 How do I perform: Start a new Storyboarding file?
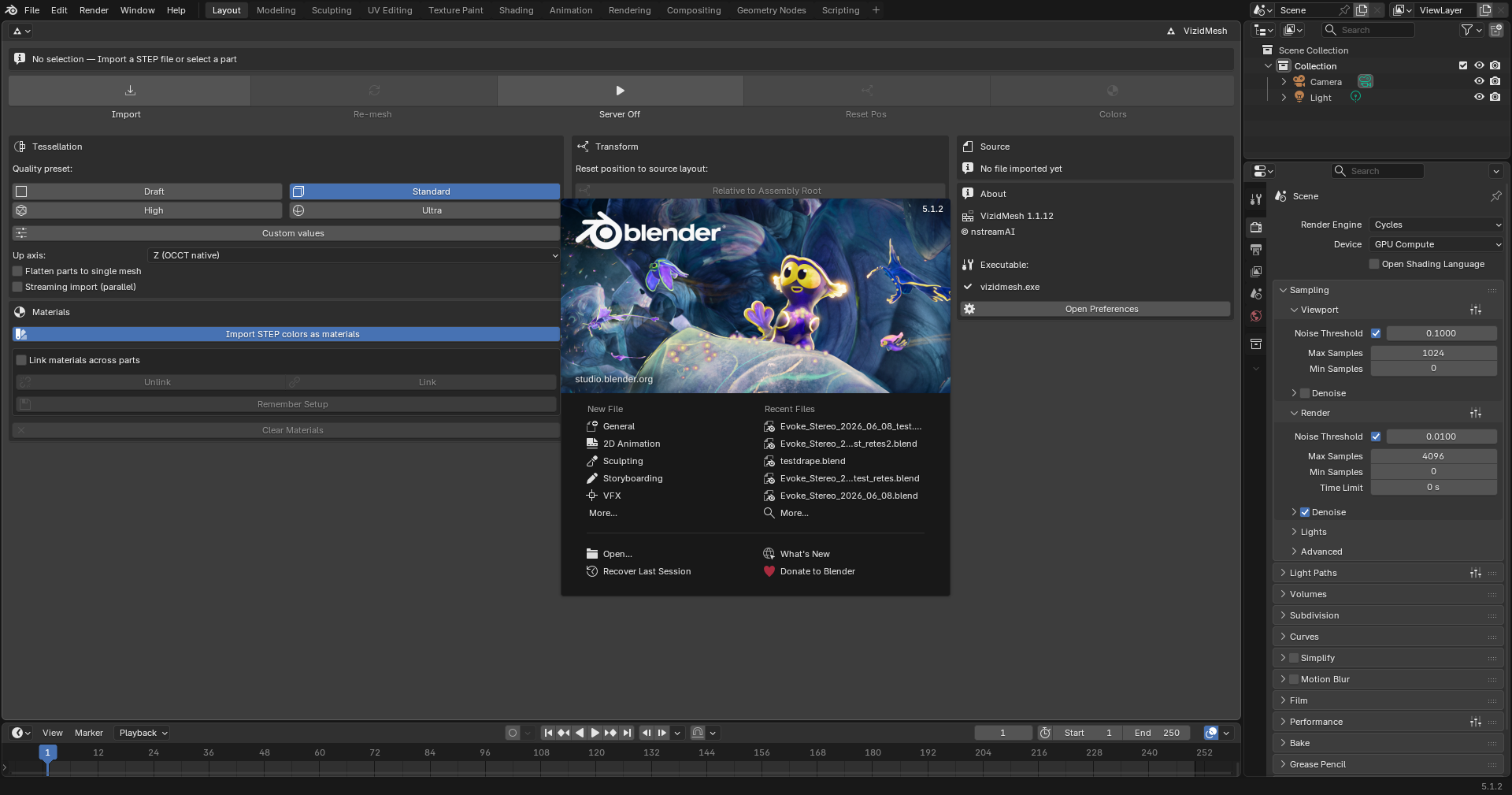click(x=632, y=478)
